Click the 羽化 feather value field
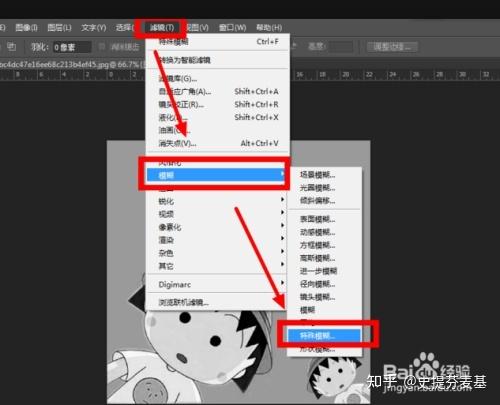Image resolution: width=500 pixels, height=405 pixels. tap(72, 47)
